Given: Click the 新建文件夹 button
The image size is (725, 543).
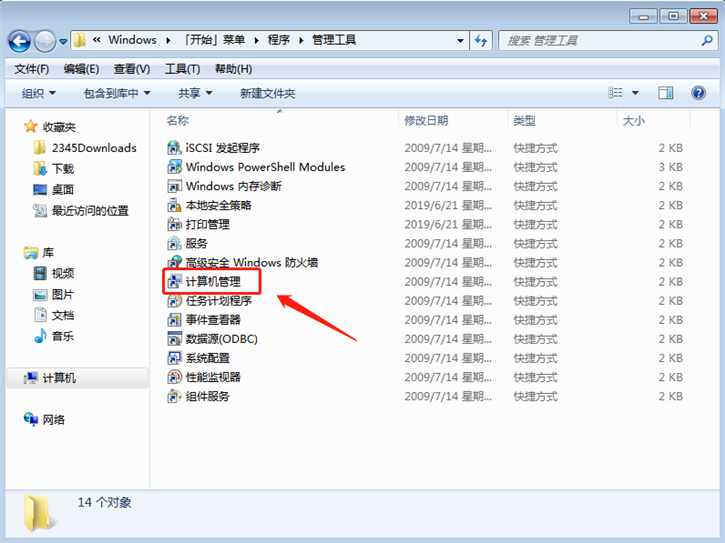Looking at the screenshot, I should pyautogui.click(x=267, y=93).
